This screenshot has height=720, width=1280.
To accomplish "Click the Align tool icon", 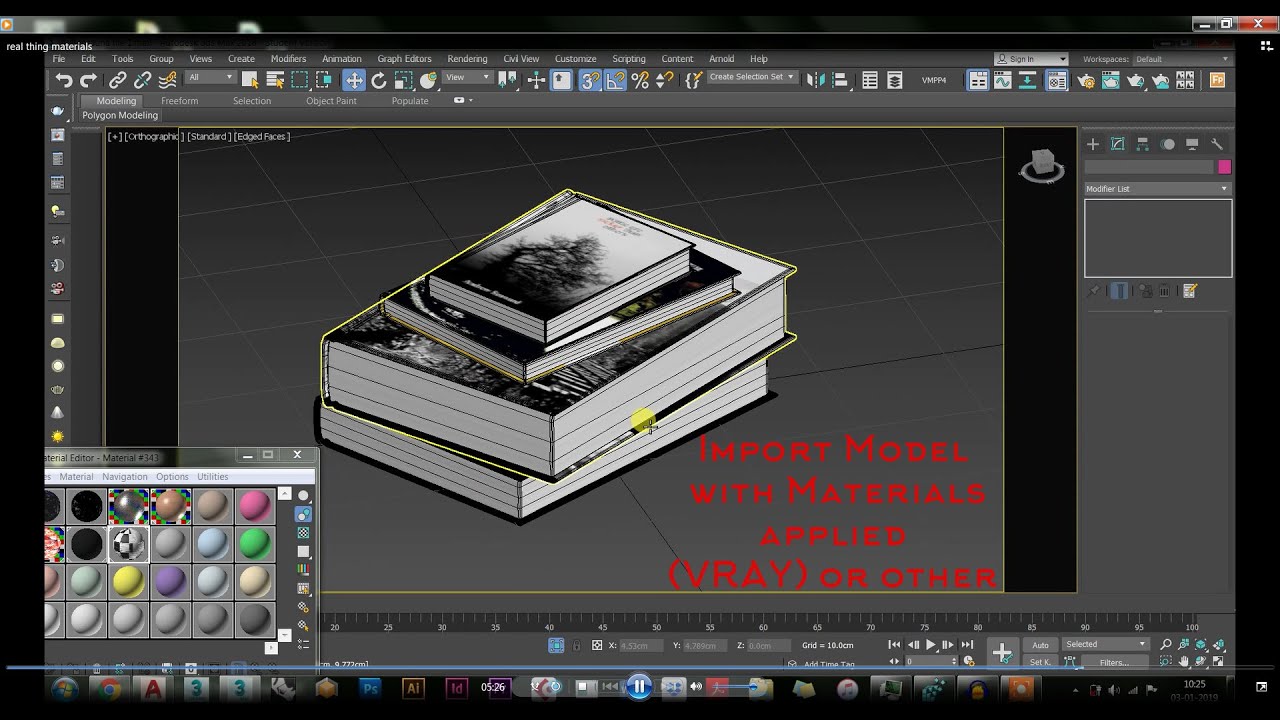I will coord(841,81).
